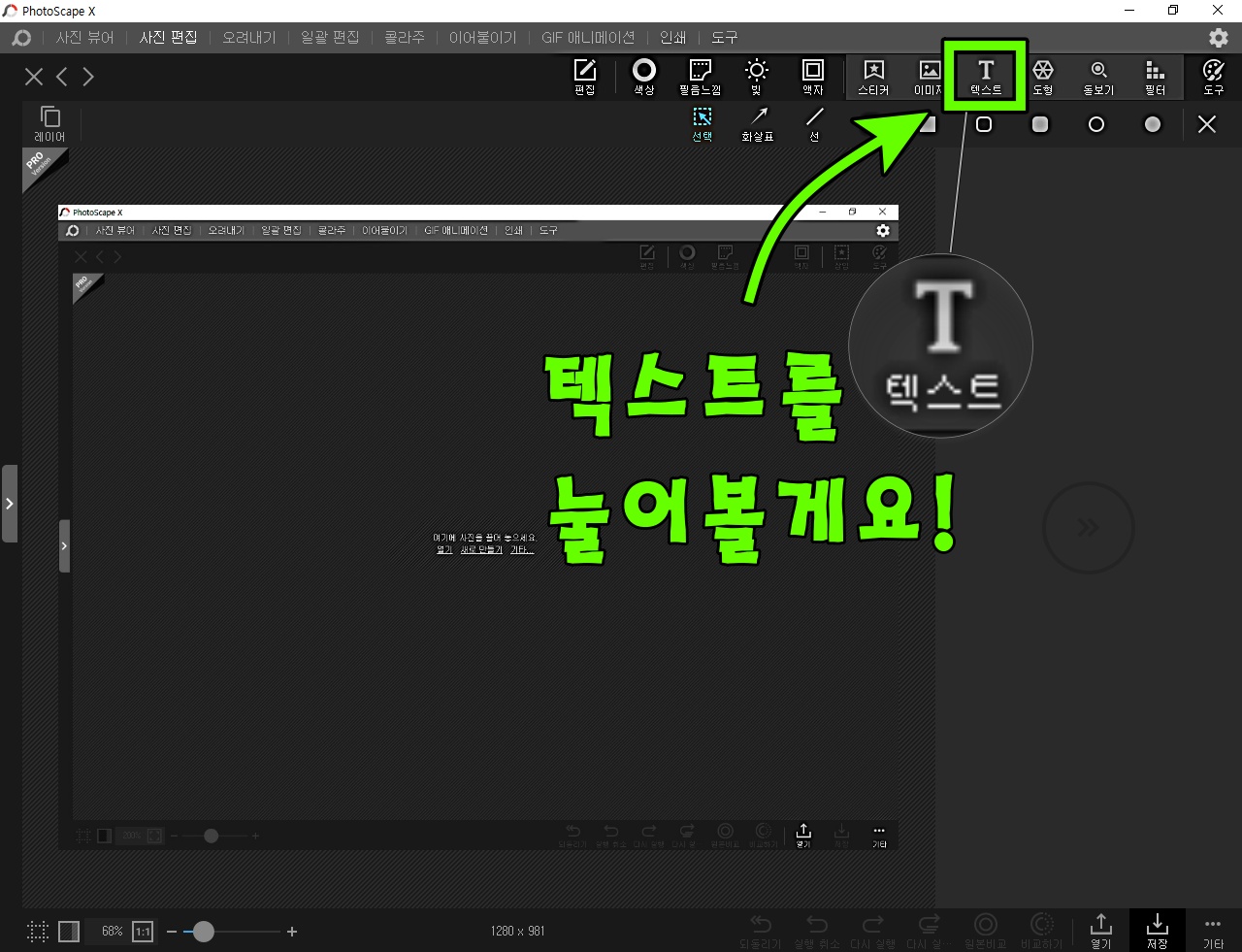Open the 오려내기 tab

pyautogui.click(x=249, y=38)
